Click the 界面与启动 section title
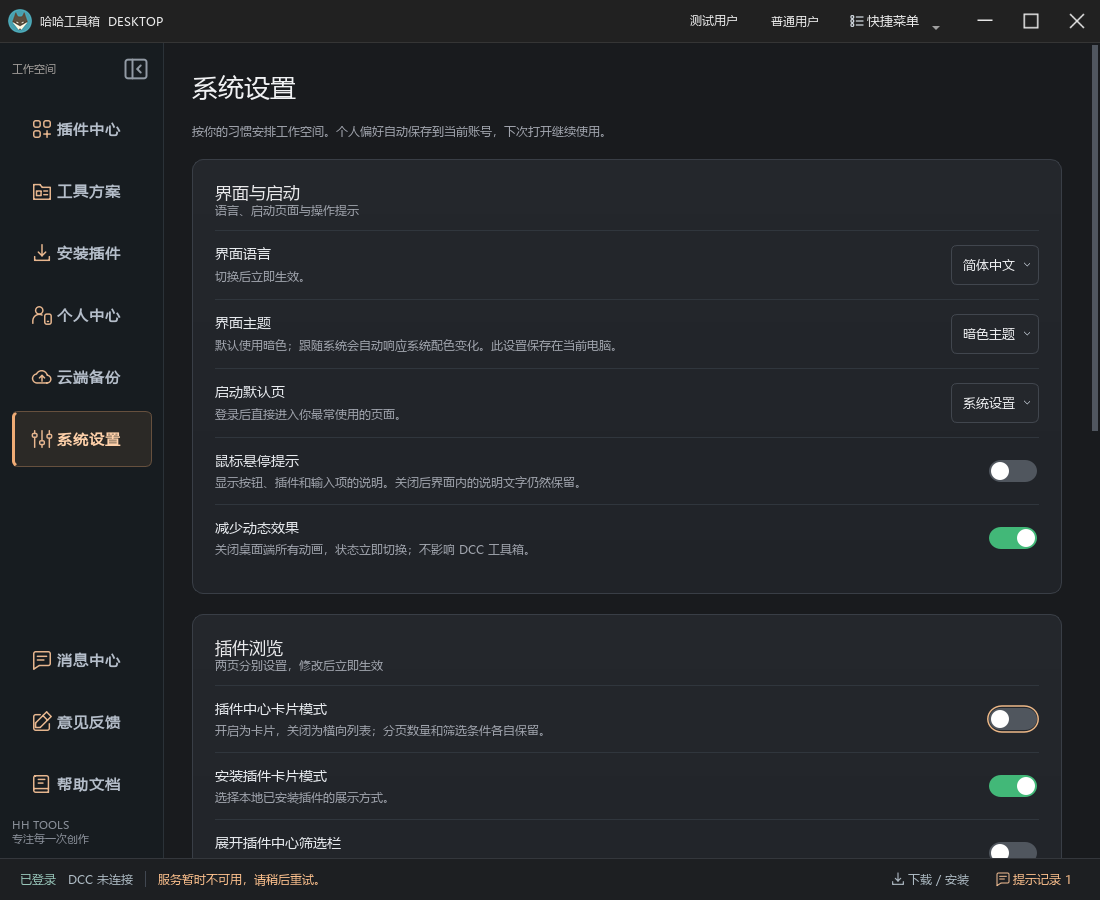This screenshot has height=900, width=1100. point(257,193)
